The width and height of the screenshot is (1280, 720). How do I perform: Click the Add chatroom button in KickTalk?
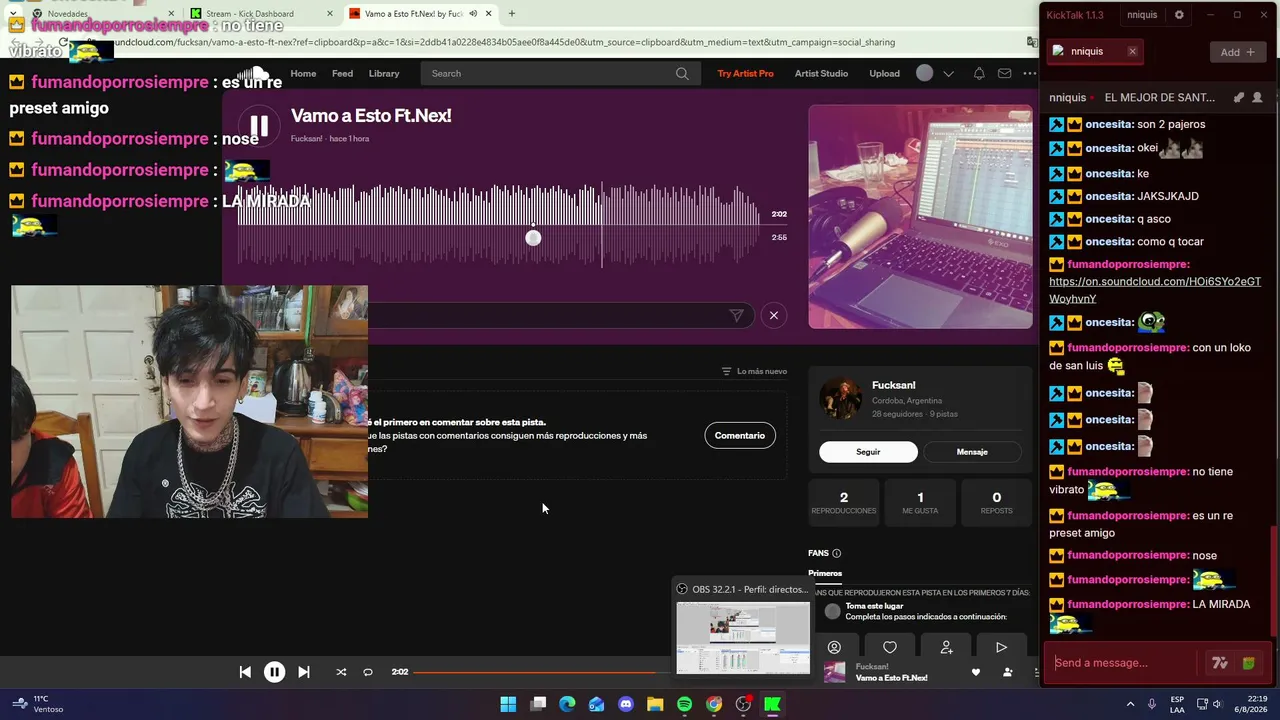pyautogui.click(x=1237, y=52)
